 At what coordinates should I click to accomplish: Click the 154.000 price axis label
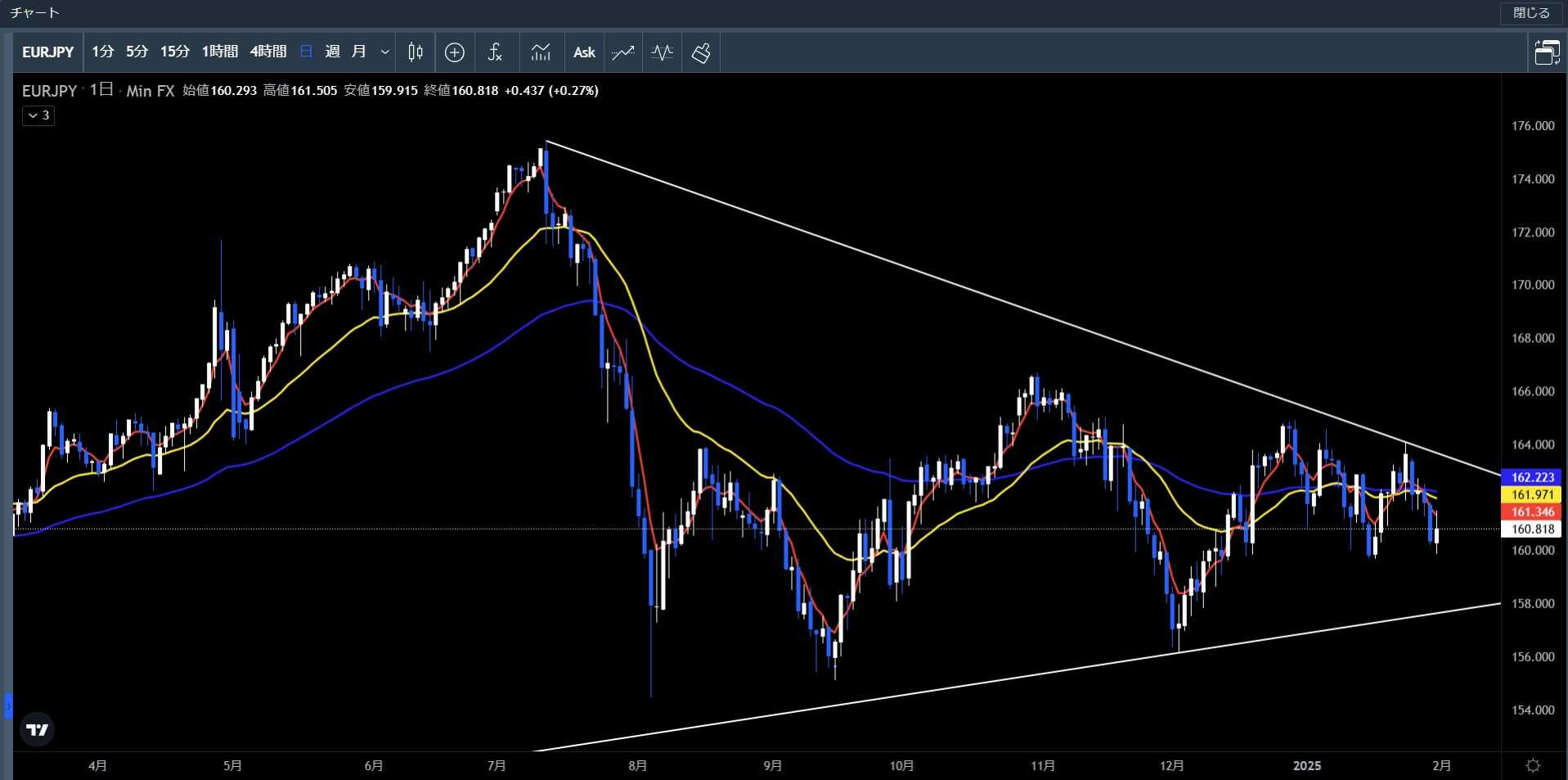[1533, 710]
